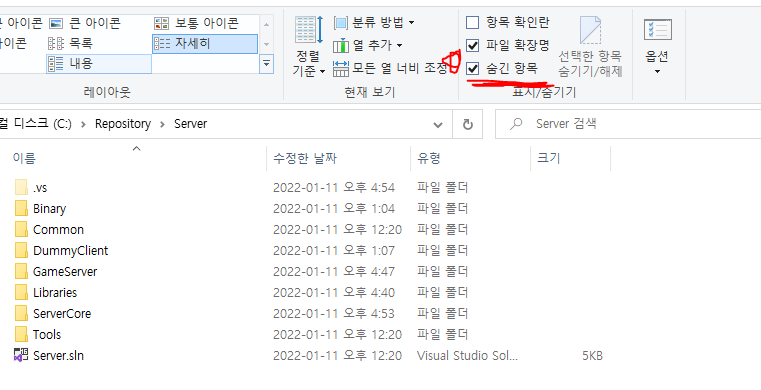Uncheck the 파일 확장명 checkbox

pyautogui.click(x=473, y=46)
